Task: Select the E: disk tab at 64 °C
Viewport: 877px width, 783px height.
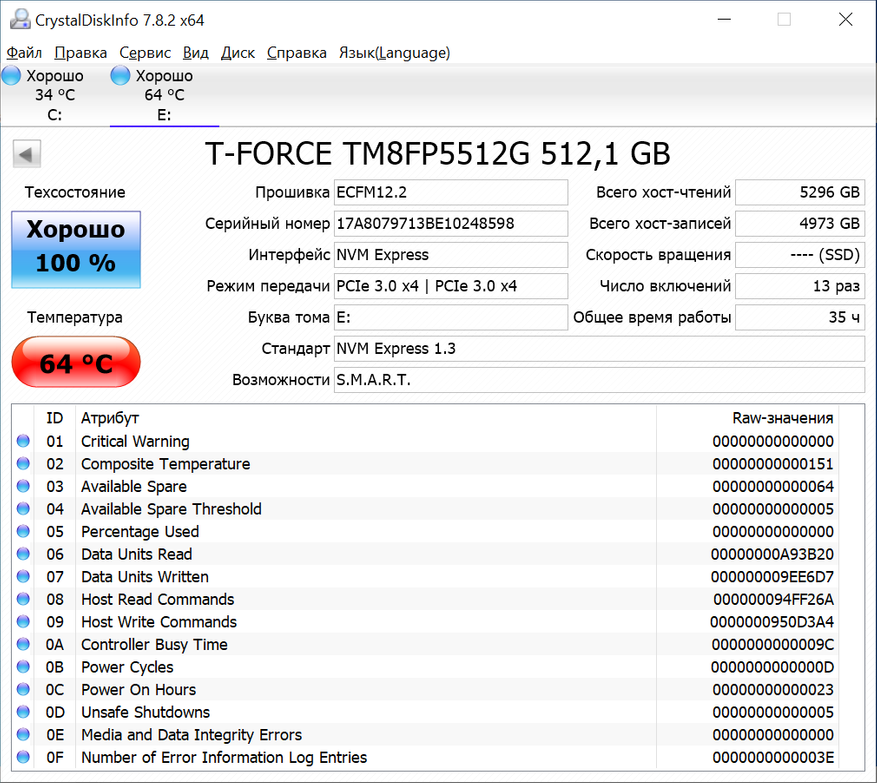Action: tap(164, 95)
